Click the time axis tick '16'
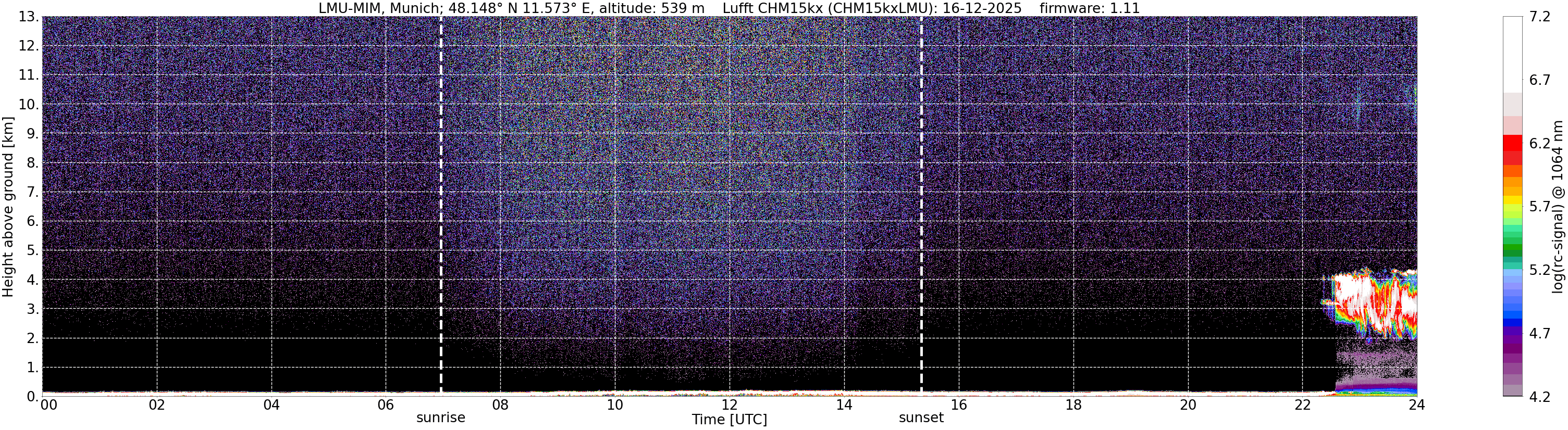This screenshot has height=430, width=1568. (x=959, y=405)
